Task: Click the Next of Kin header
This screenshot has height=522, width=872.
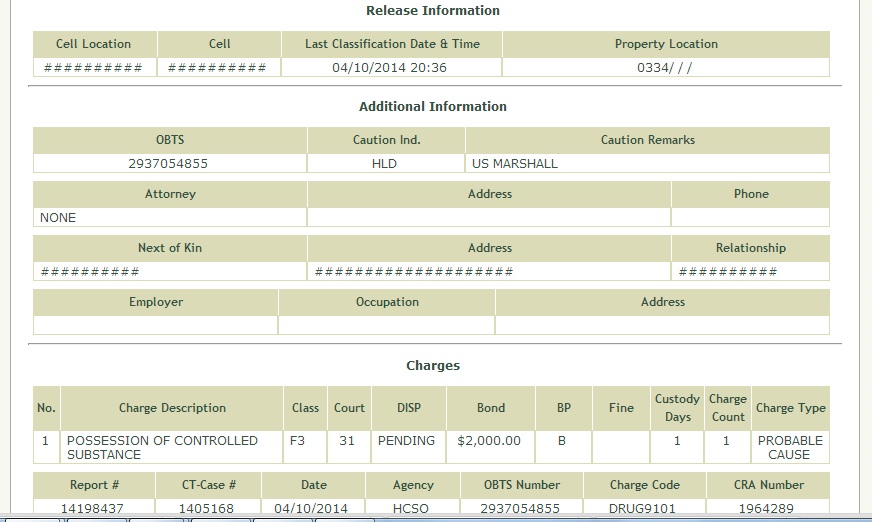Action: (170, 248)
